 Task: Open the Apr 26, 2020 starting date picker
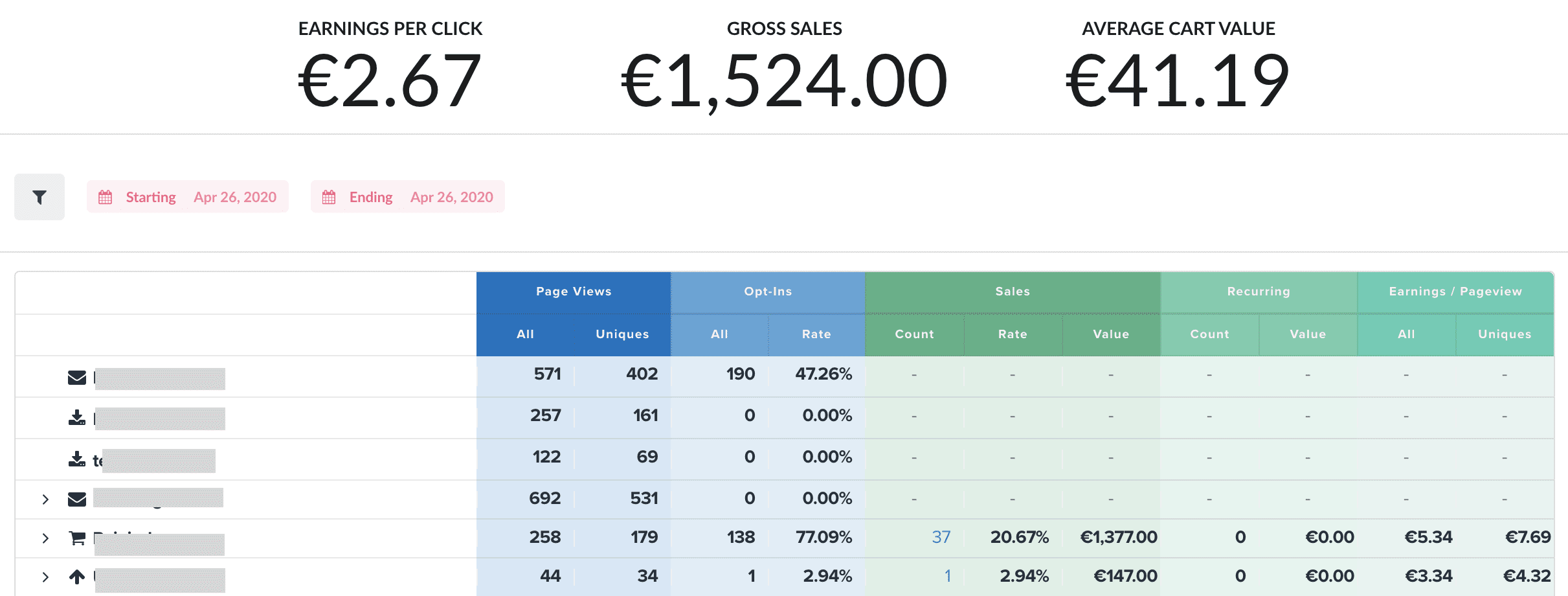coord(235,197)
